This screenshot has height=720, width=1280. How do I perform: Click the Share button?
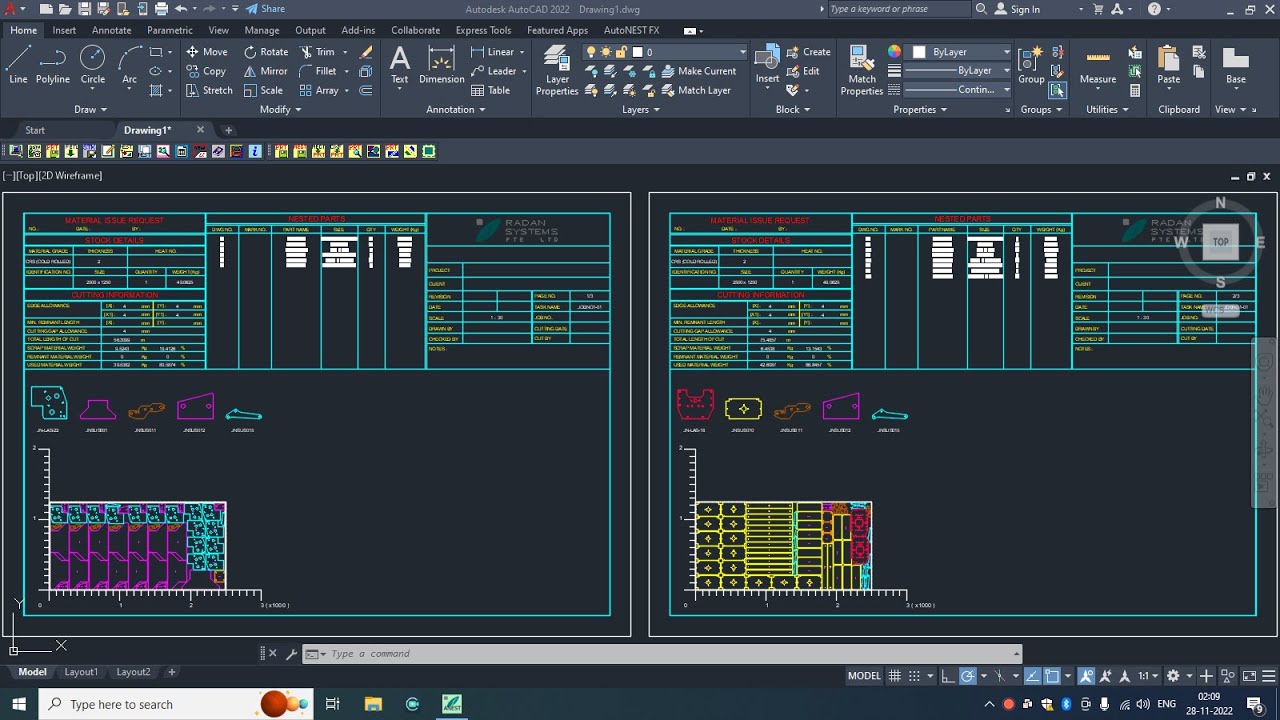coord(265,9)
